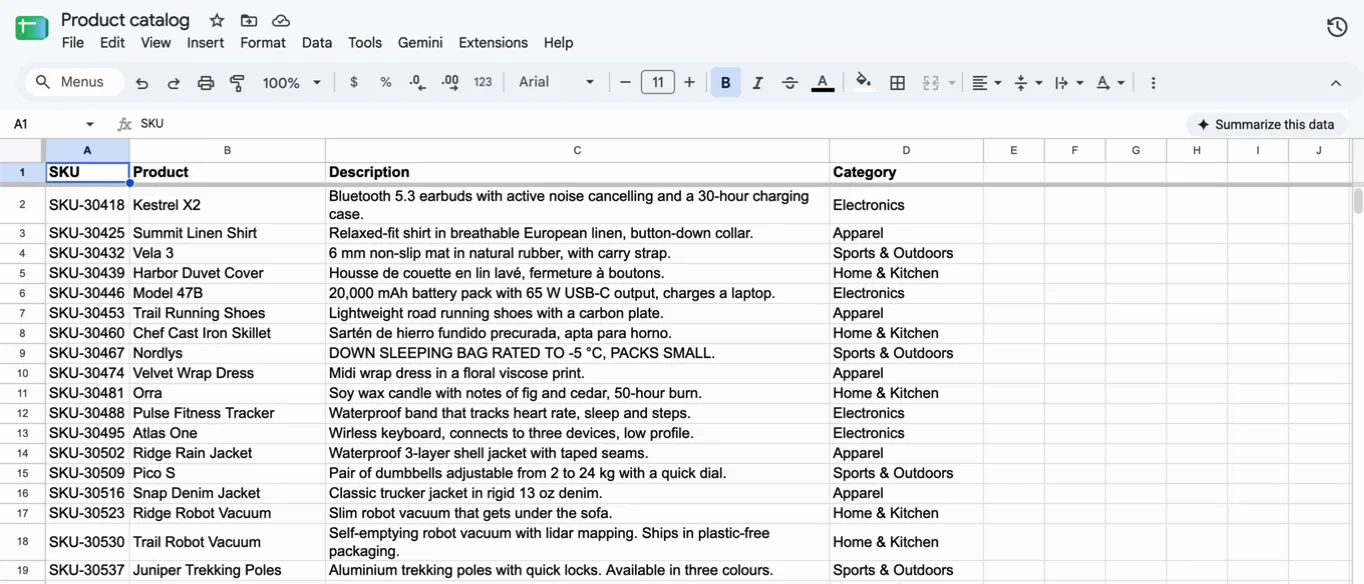Toggle bold formatting
Image resolution: width=1364 pixels, height=584 pixels.
[726, 83]
